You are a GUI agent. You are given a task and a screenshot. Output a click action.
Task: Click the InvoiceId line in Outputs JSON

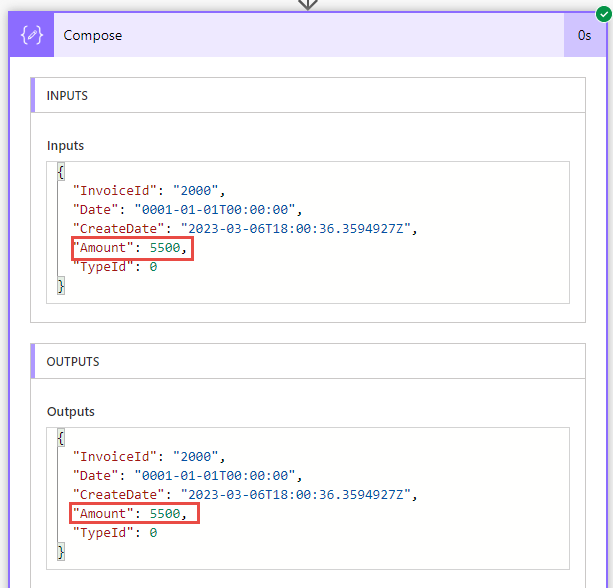149,457
